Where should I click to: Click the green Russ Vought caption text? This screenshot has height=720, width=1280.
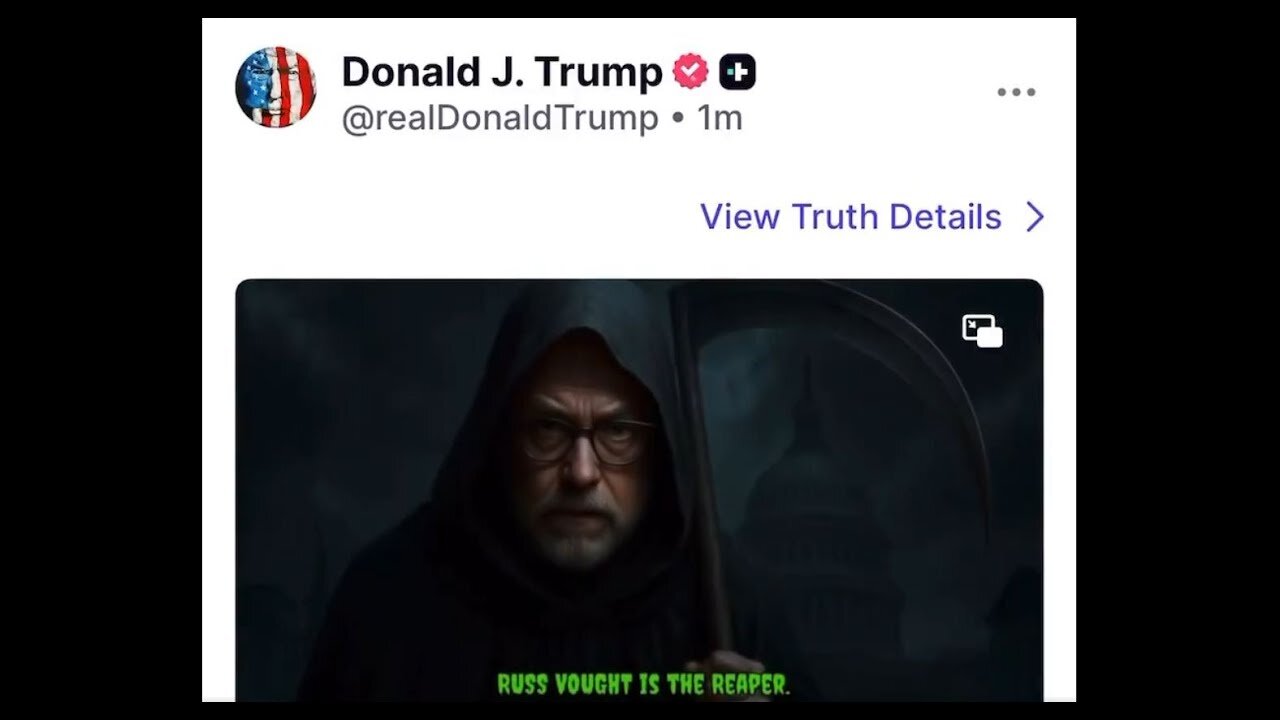644,685
